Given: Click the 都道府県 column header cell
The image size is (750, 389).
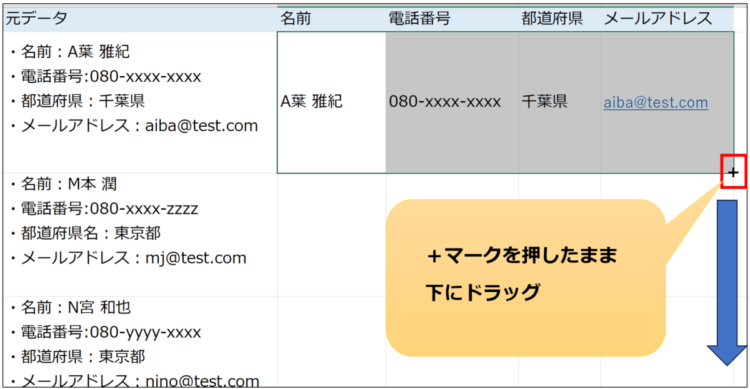Looking at the screenshot, I should coord(560,19).
